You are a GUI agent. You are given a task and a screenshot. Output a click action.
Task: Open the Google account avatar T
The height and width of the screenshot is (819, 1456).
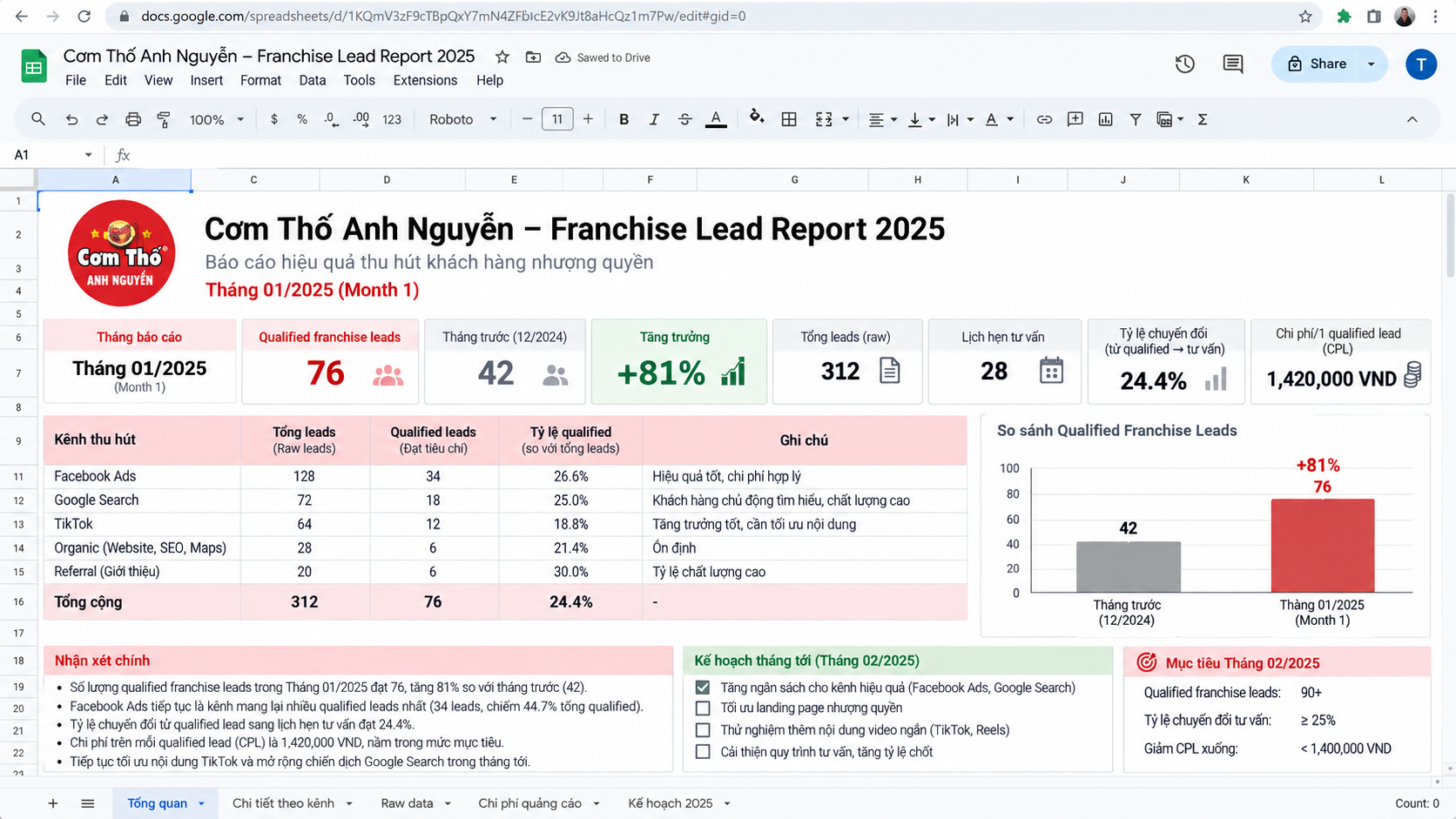click(x=1421, y=64)
